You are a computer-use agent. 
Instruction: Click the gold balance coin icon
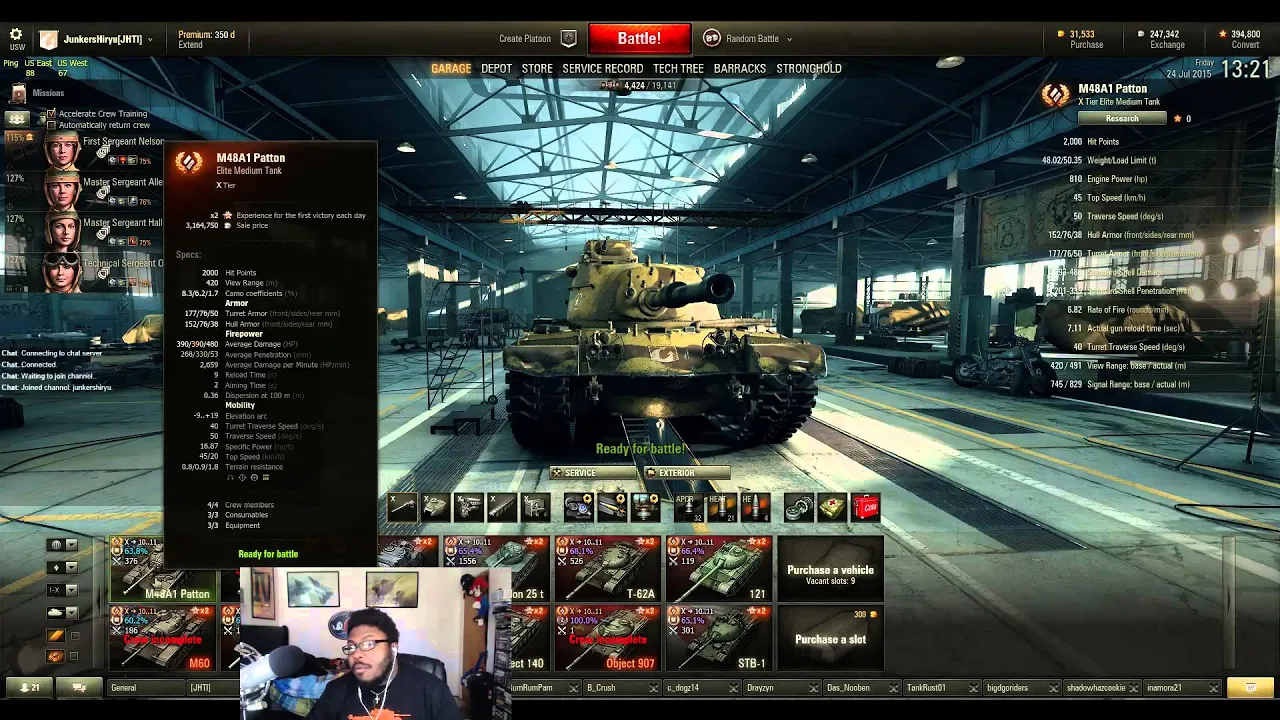pyautogui.click(x=1061, y=34)
